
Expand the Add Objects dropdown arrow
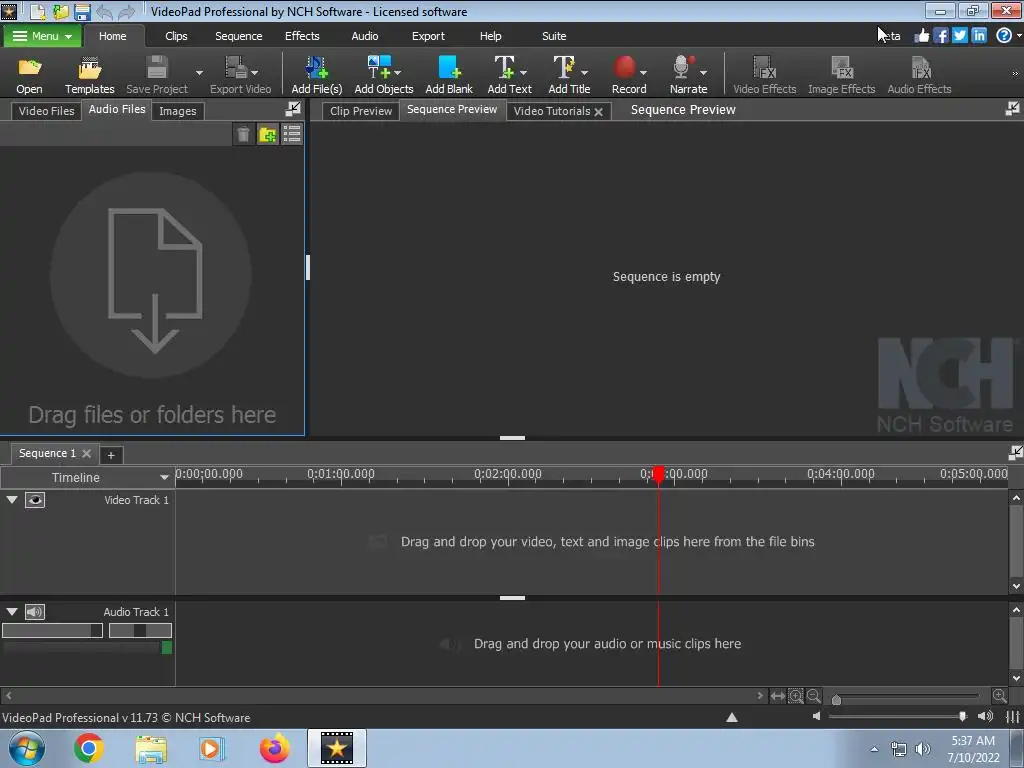(398, 72)
